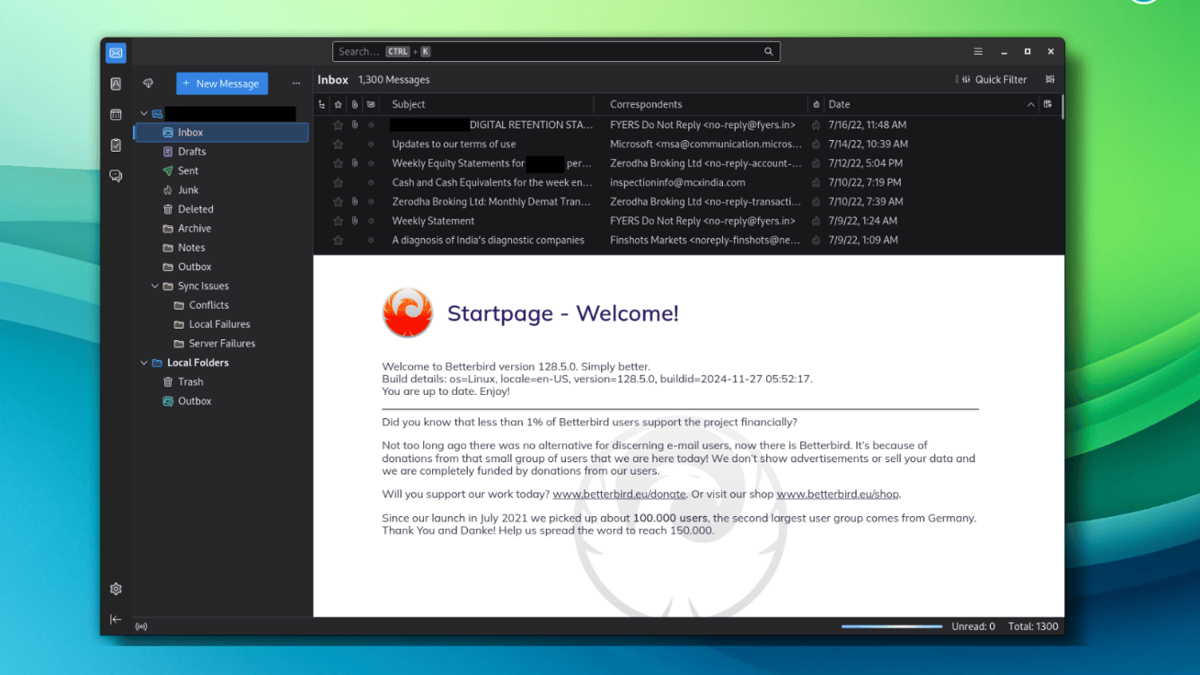Open the Junk folder
Viewport: 1200px width, 675px height.
(x=221, y=190)
